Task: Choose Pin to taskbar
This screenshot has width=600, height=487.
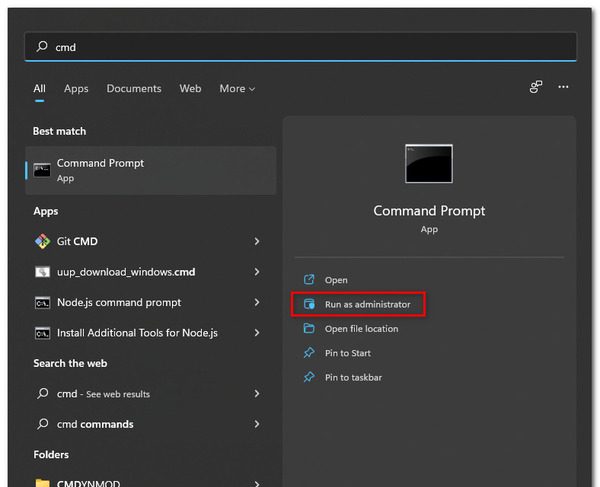Action: point(353,378)
